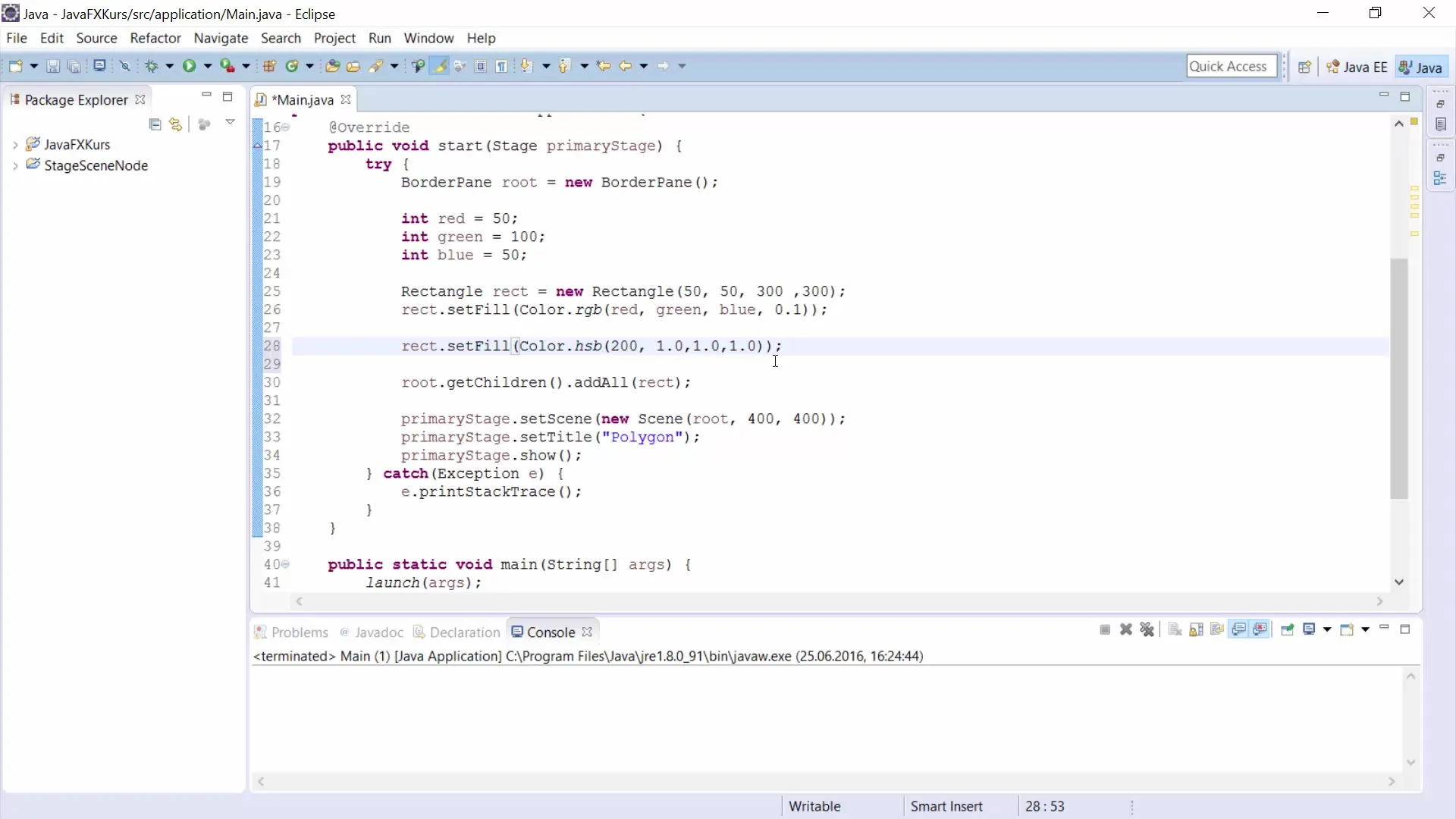Close the Console view tab
Image resolution: width=1456 pixels, height=819 pixels.
(587, 632)
